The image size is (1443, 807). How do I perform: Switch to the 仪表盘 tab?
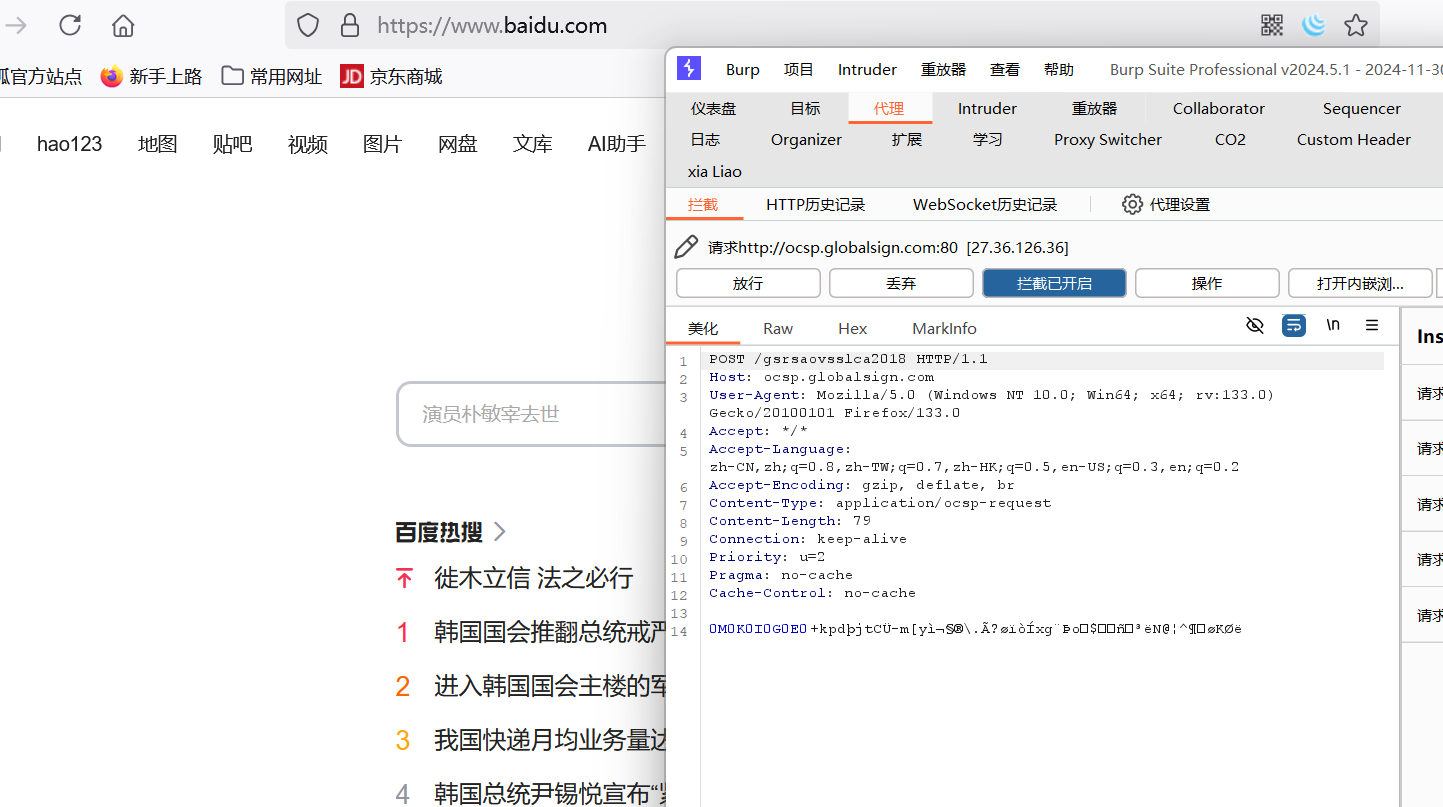[x=713, y=108]
